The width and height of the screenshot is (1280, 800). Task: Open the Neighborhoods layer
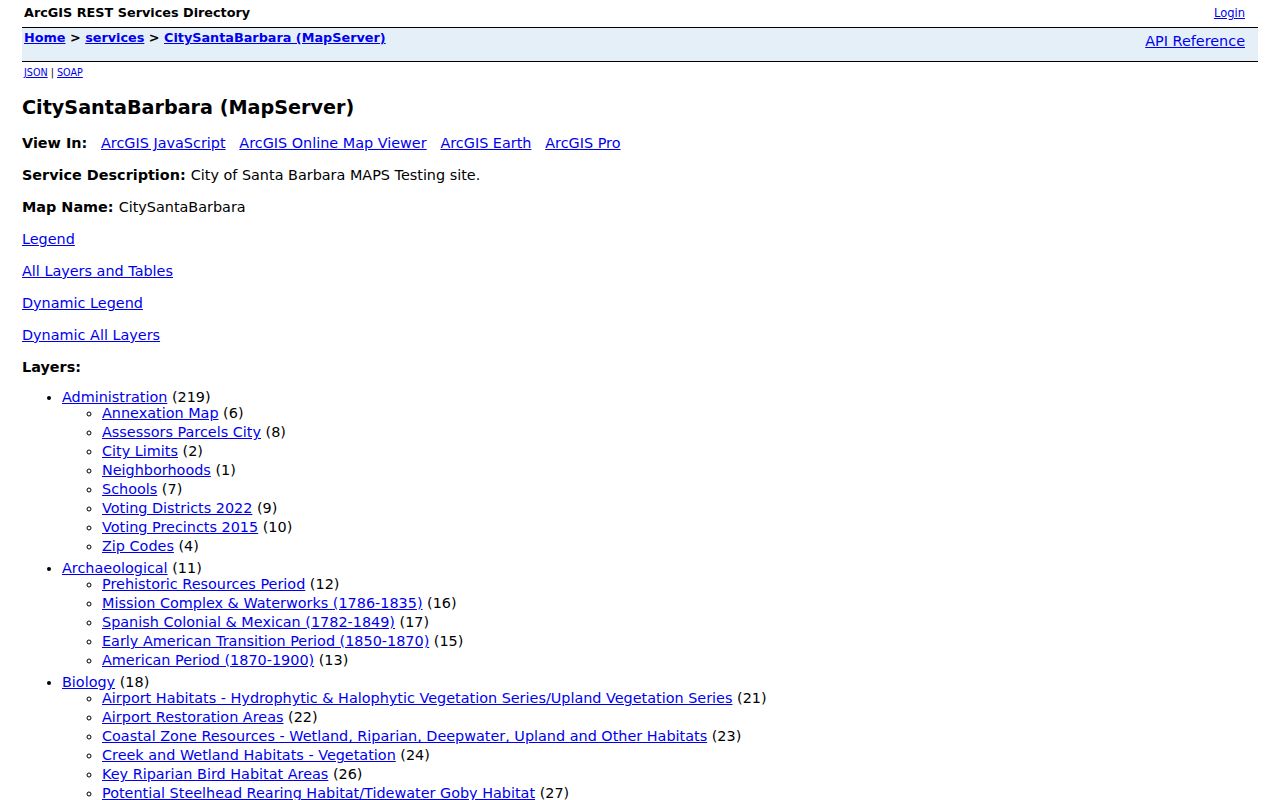(x=156, y=470)
